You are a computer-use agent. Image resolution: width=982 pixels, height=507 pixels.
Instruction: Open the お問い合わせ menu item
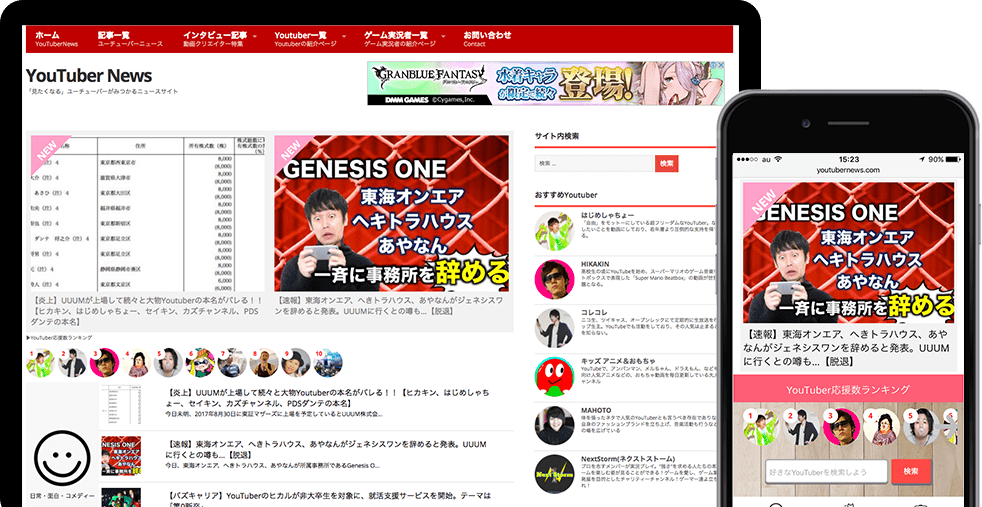pyautogui.click(x=487, y=39)
